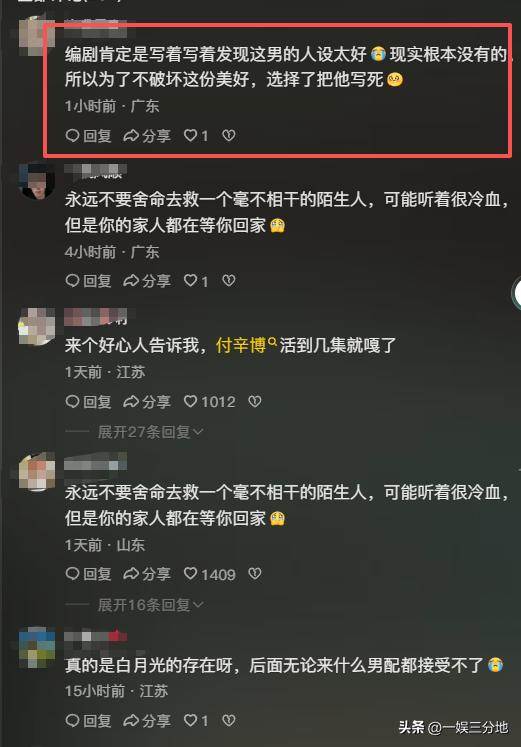
Task: Like the Shandong comment with 1409 likes
Action: pyautogui.click(x=210, y=574)
